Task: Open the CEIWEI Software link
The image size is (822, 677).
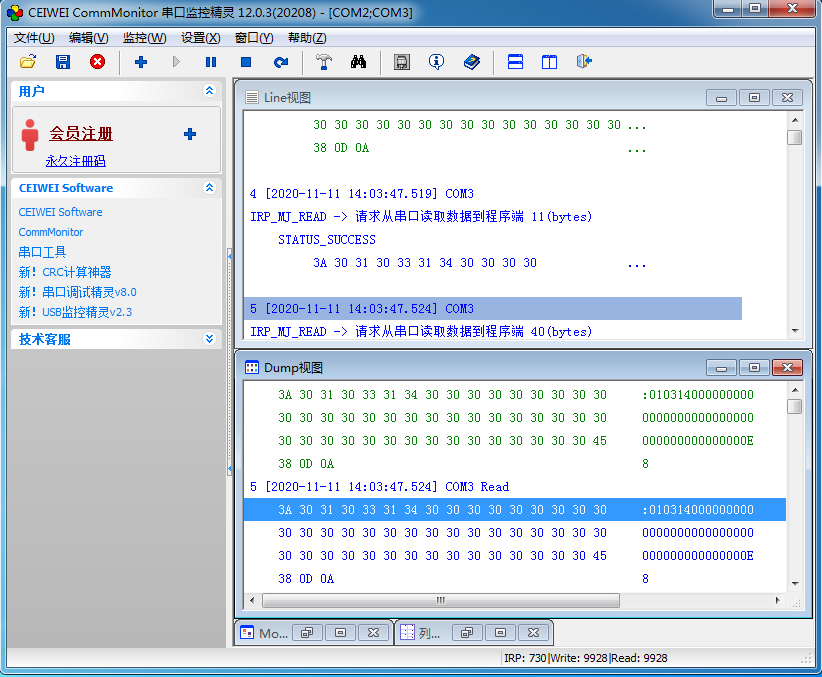Action: [x=60, y=212]
